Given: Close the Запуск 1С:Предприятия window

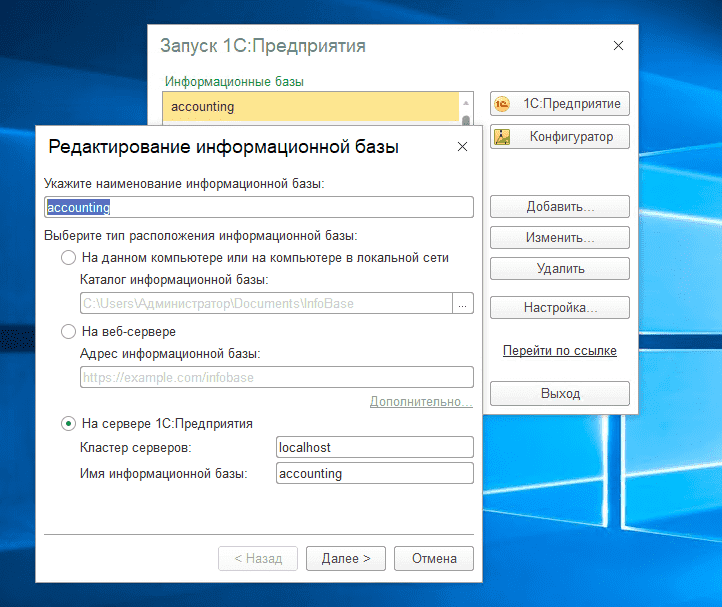Looking at the screenshot, I should click(618, 46).
